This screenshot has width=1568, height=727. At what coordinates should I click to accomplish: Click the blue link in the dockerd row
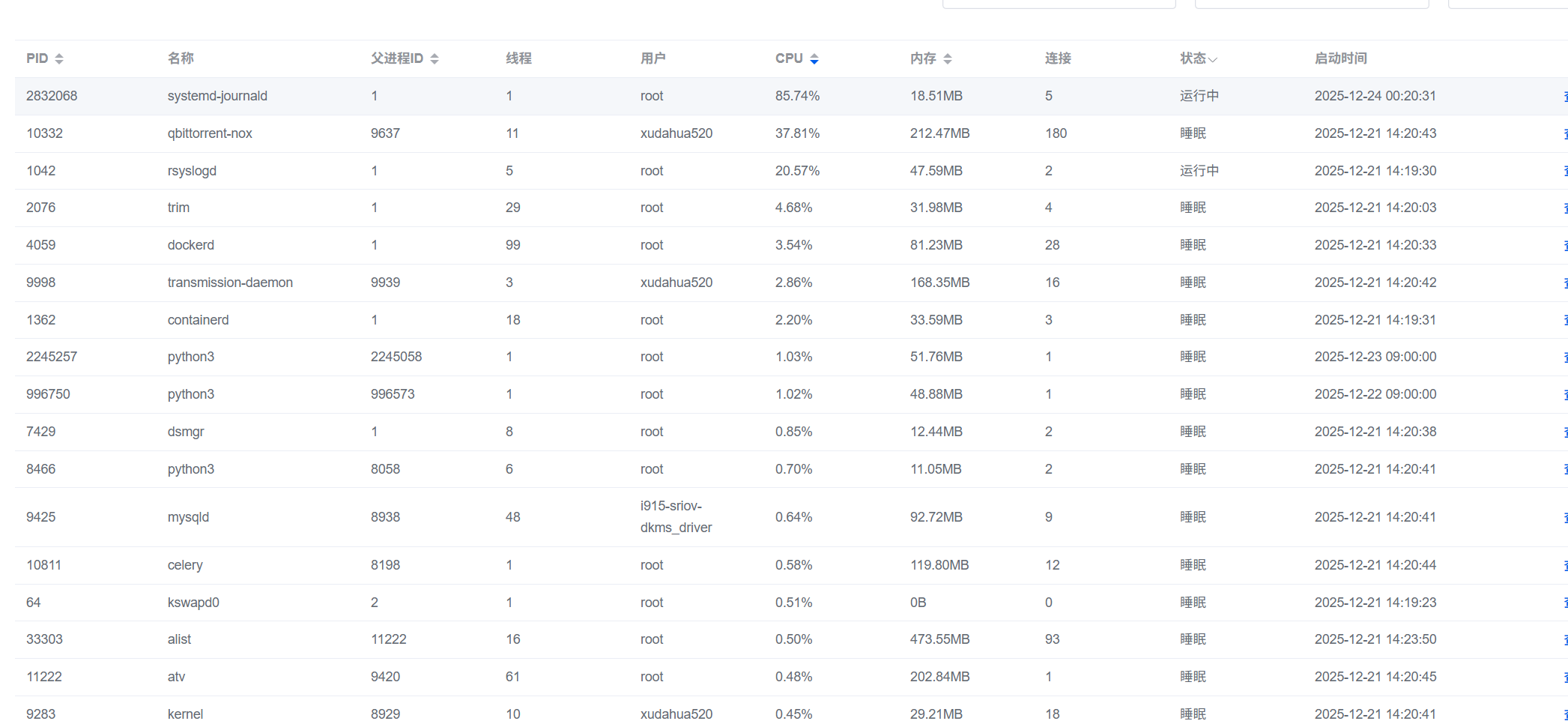point(1564,246)
